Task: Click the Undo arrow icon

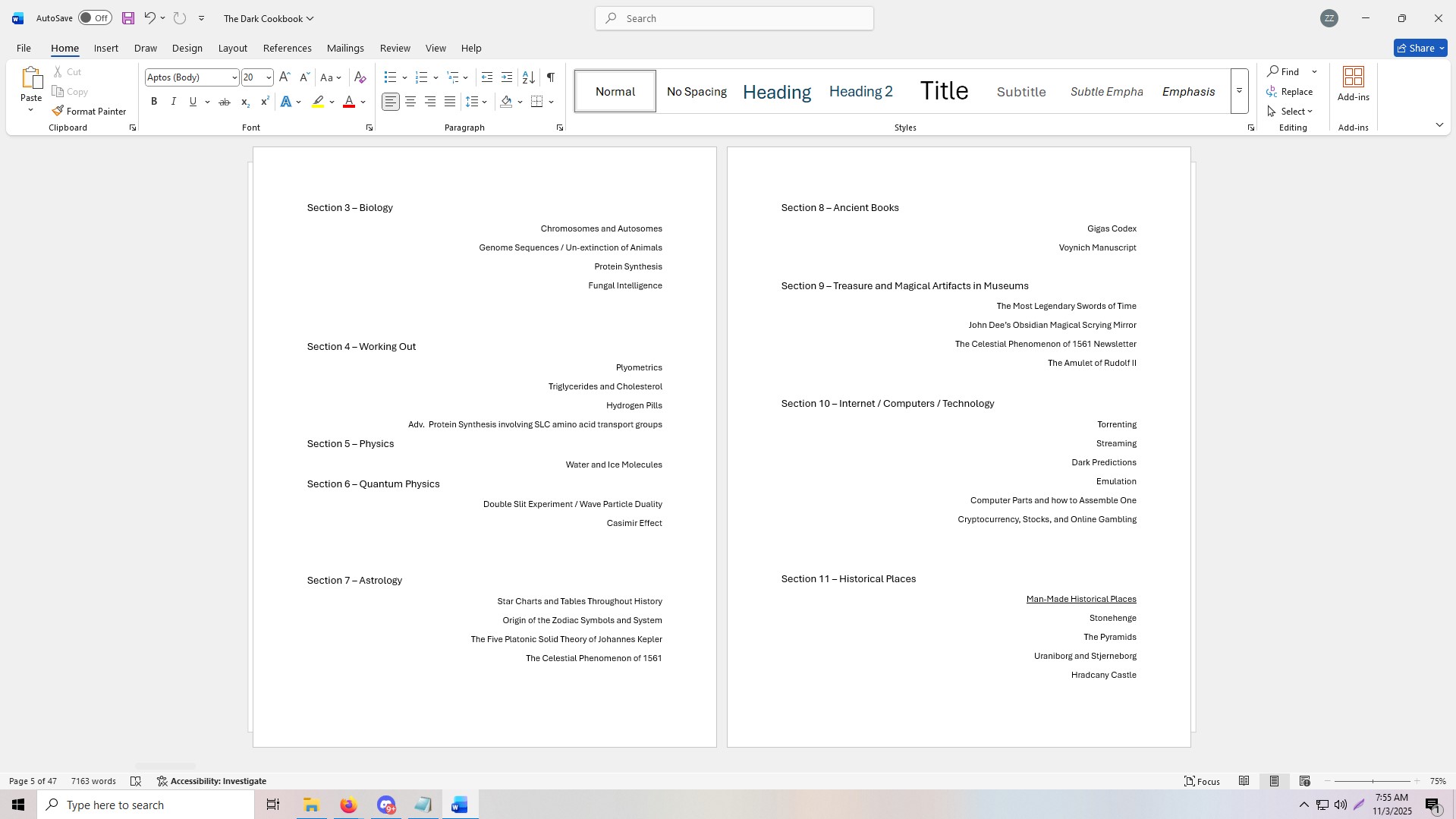Action: coord(149,18)
